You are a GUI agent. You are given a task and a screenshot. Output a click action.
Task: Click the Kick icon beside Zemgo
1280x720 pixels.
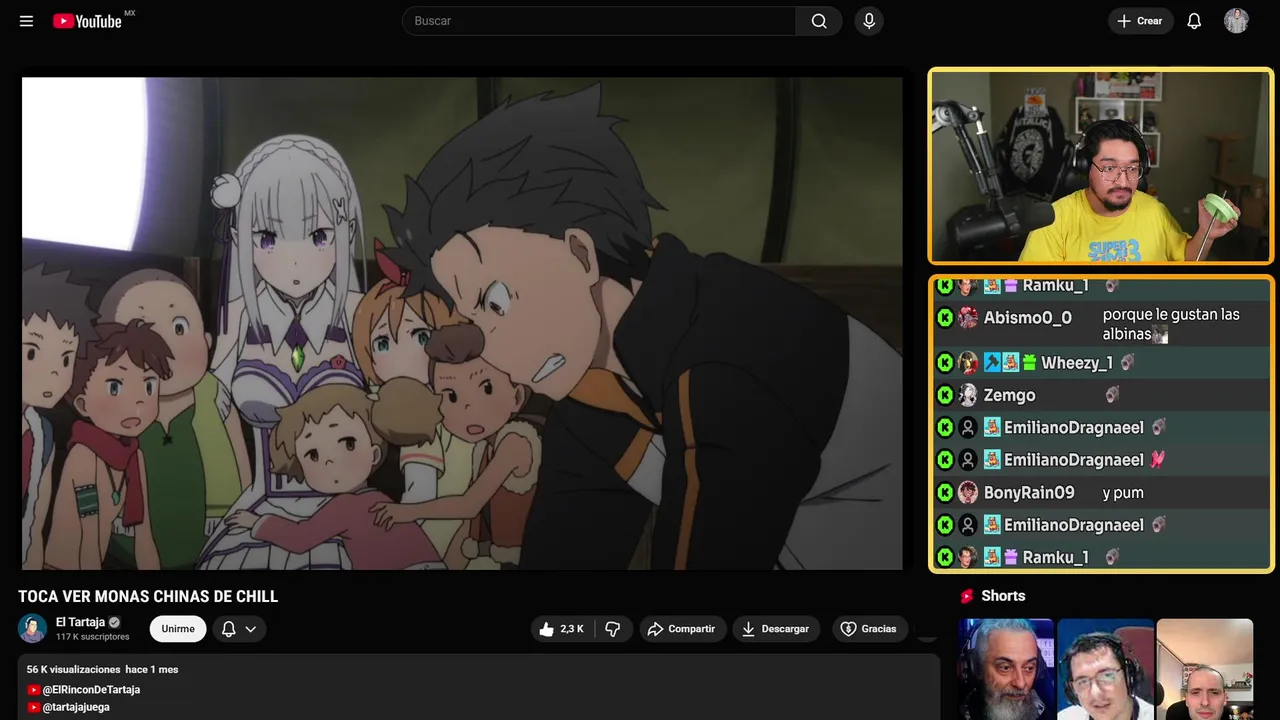coord(945,395)
